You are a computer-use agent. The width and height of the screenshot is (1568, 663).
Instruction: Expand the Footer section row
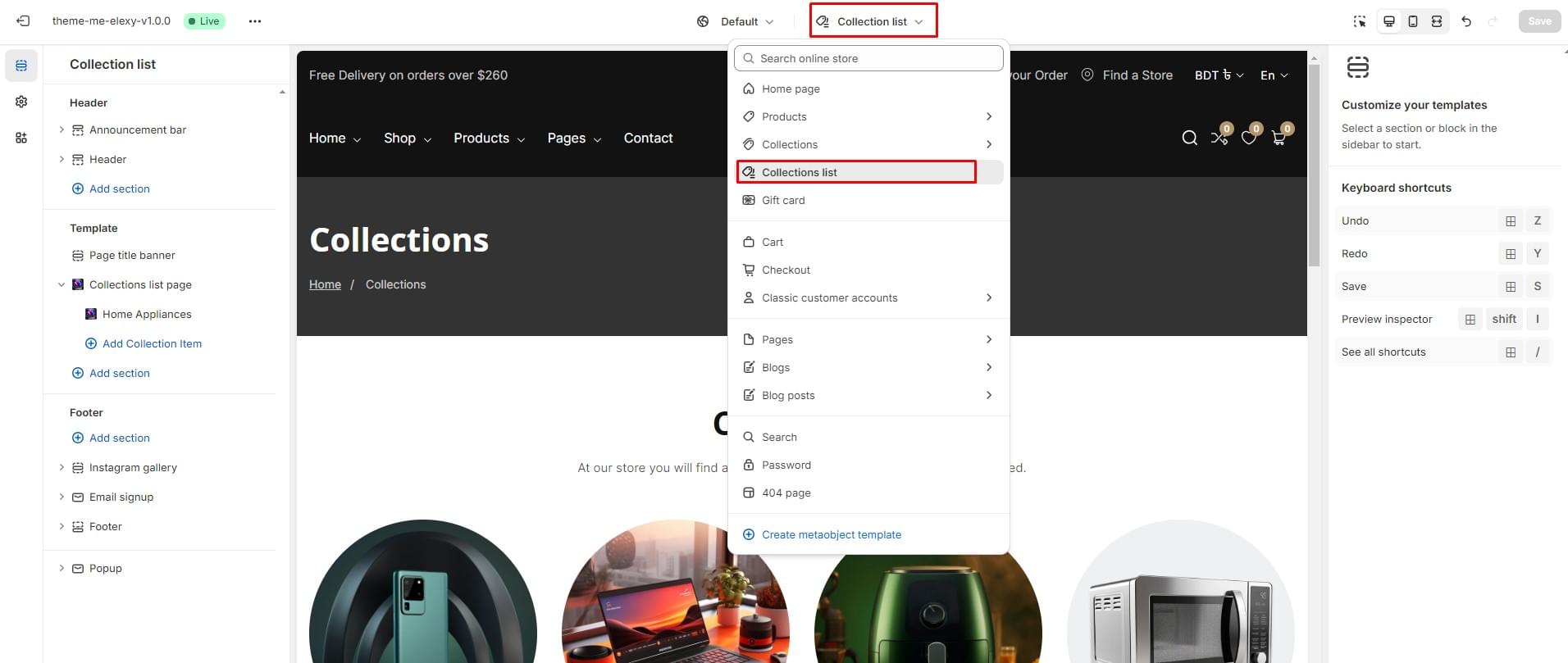pos(62,526)
